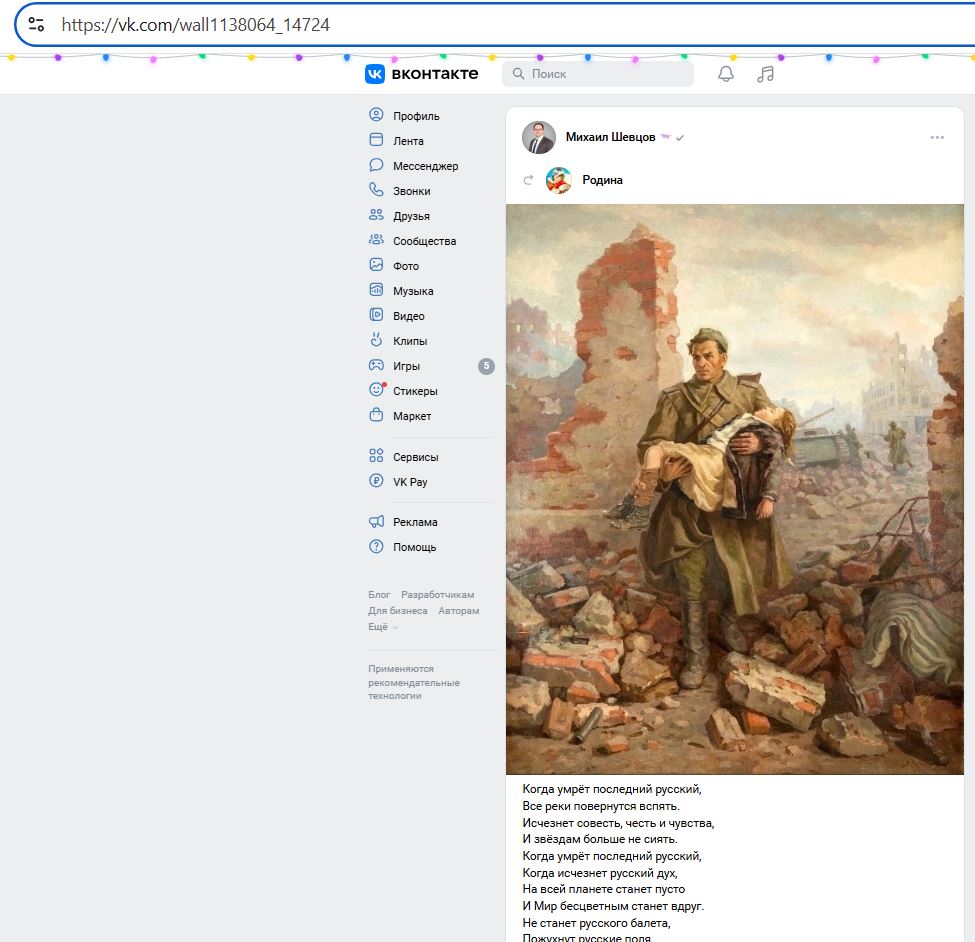This screenshot has width=975, height=942.
Task: Follow the Блог footer link
Action: click(x=379, y=594)
